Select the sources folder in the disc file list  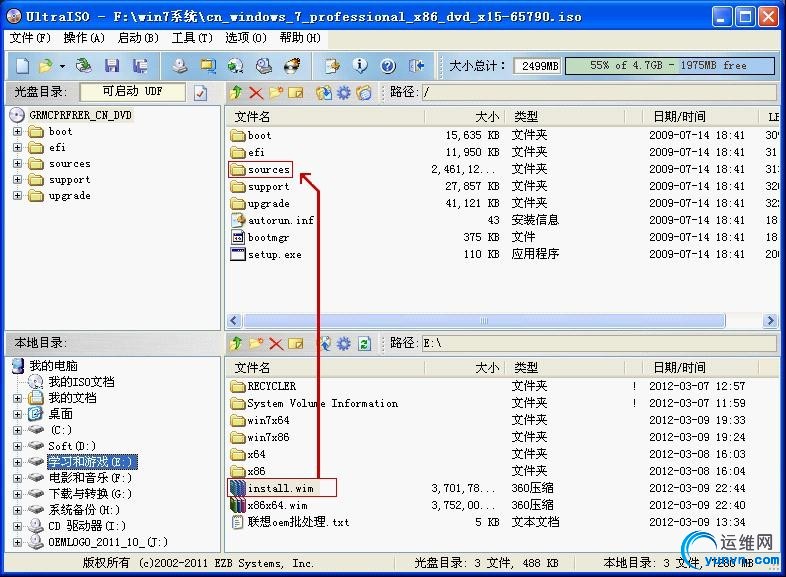(269, 169)
